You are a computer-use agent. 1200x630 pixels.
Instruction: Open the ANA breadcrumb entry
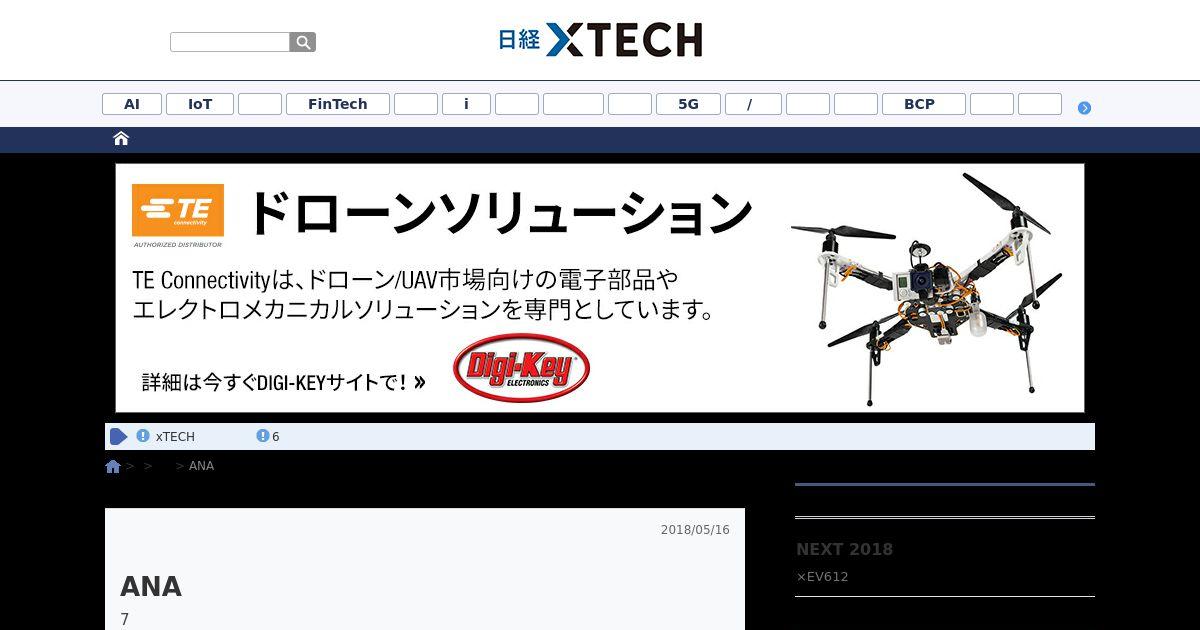[201, 466]
